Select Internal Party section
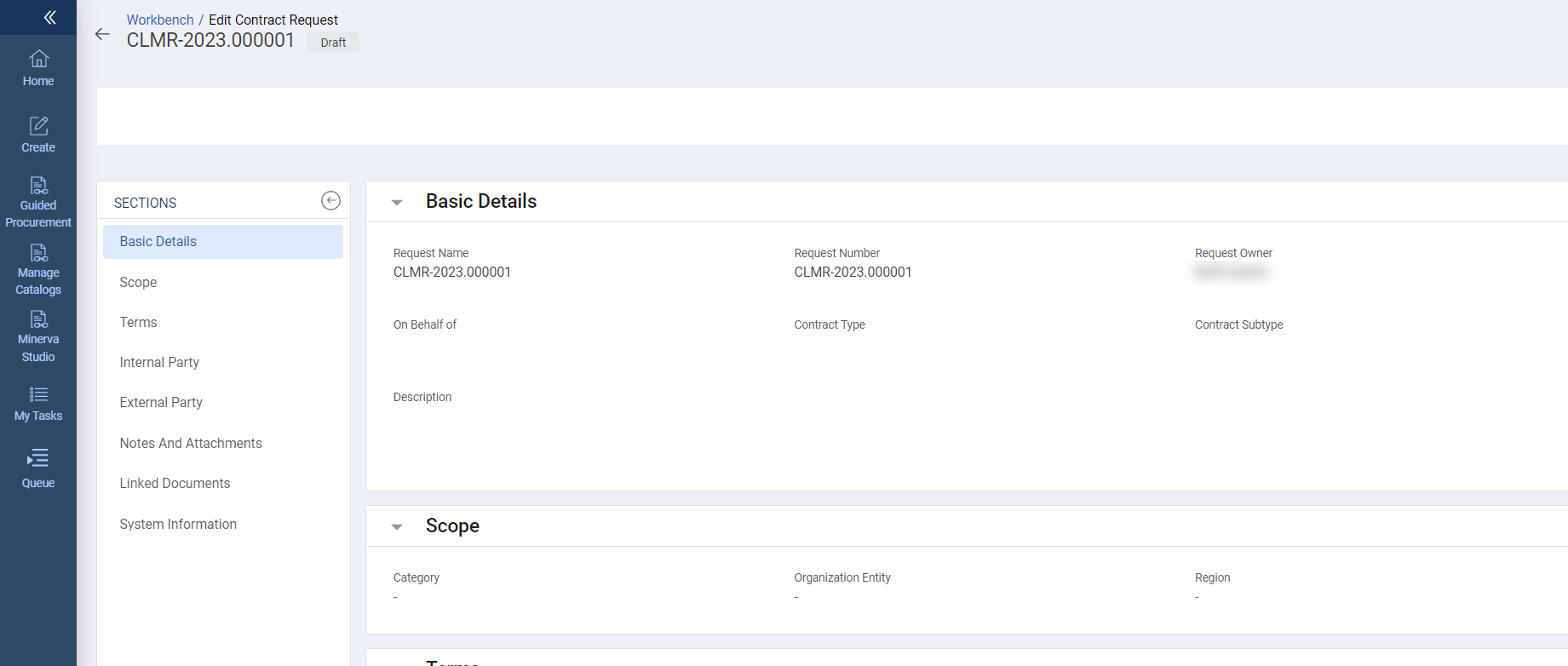This screenshot has width=1568, height=666. 159,363
